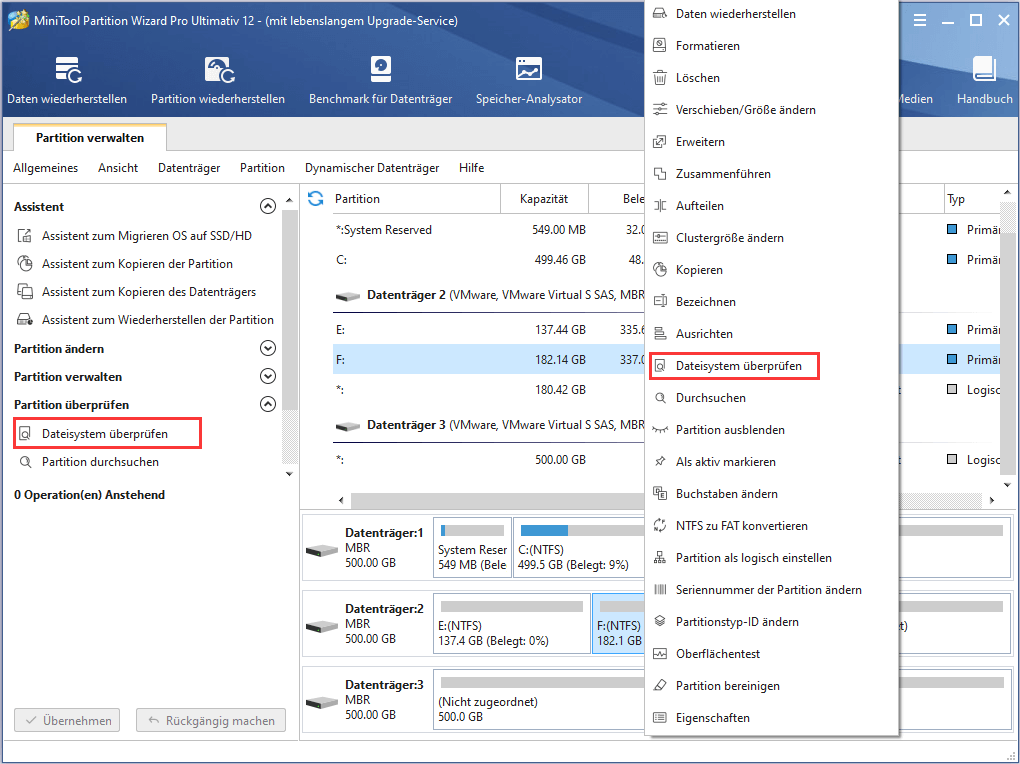Image resolution: width=1020 pixels, height=764 pixels.
Task: Start Assistent zum Migrieren OS auf SSD/HD
Action: [134, 236]
